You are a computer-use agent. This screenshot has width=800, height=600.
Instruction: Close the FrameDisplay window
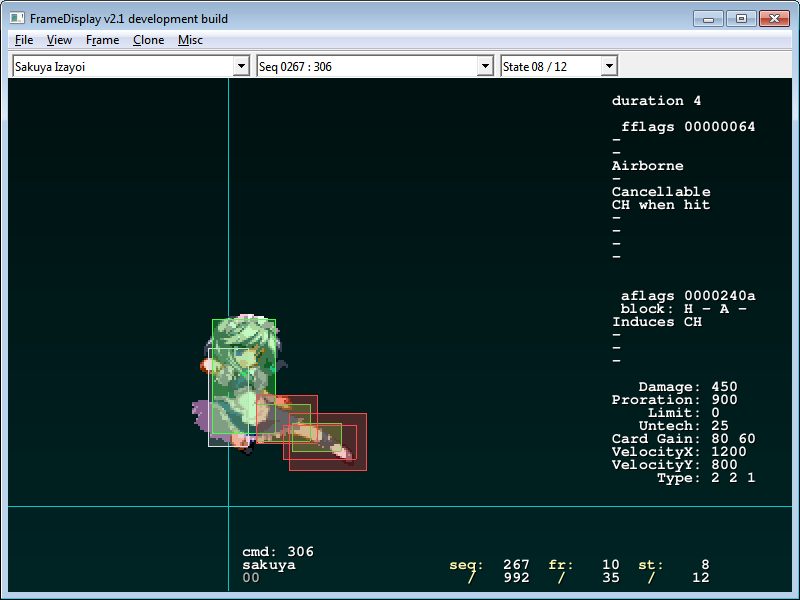click(775, 18)
